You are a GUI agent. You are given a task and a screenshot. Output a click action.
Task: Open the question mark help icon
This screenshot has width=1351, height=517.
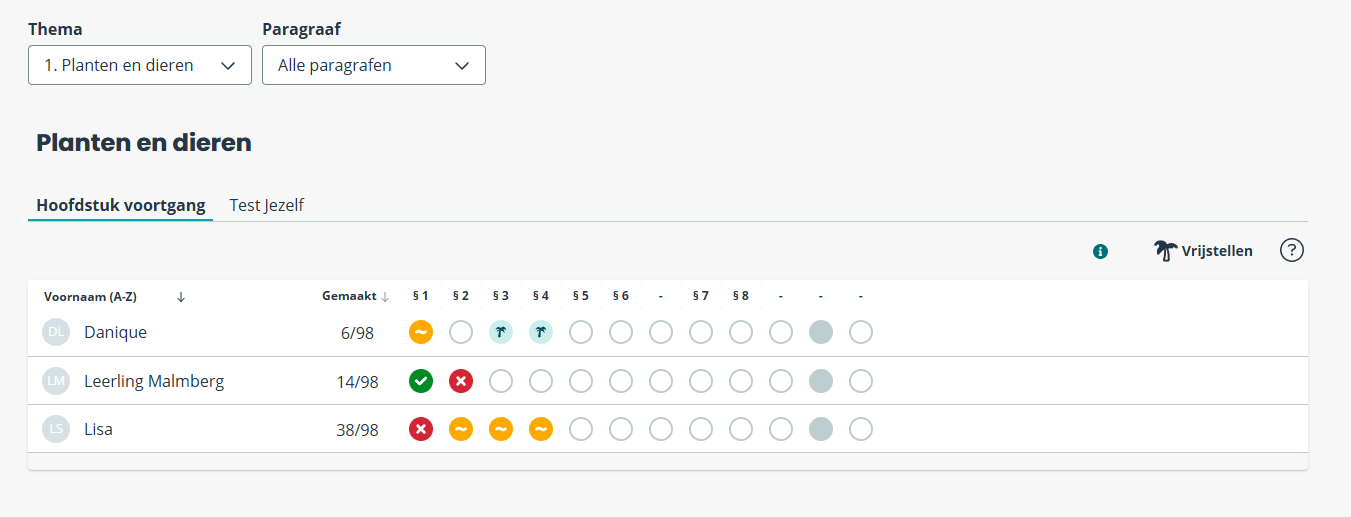(x=1292, y=250)
